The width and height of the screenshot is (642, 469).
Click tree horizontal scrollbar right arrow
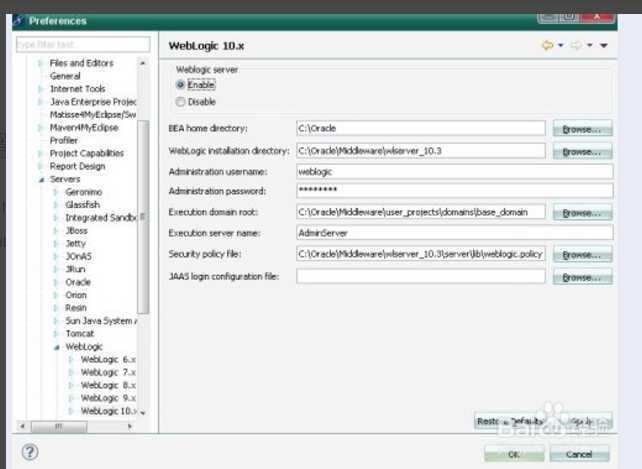click(x=130, y=426)
